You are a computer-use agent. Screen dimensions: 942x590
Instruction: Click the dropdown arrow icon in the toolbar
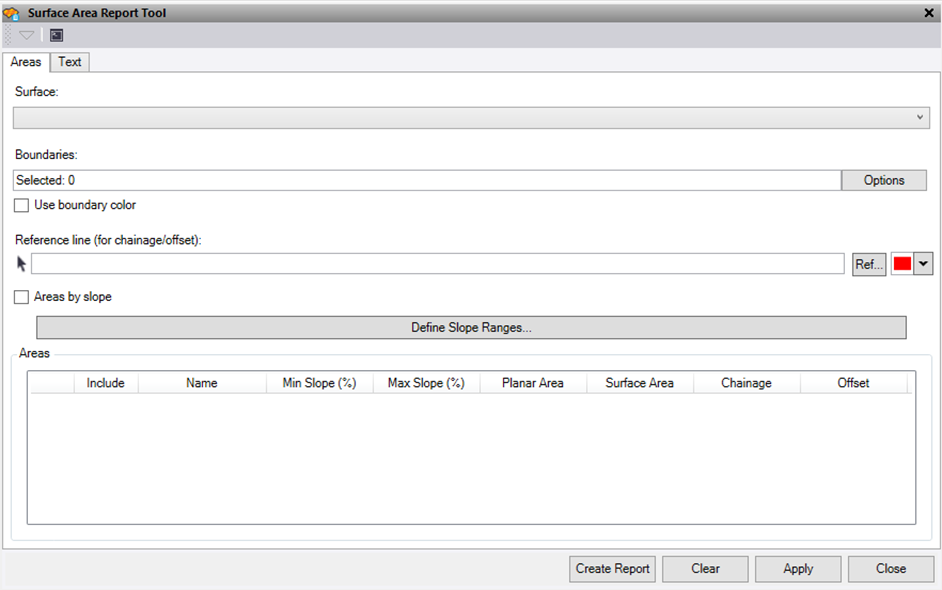(26, 34)
